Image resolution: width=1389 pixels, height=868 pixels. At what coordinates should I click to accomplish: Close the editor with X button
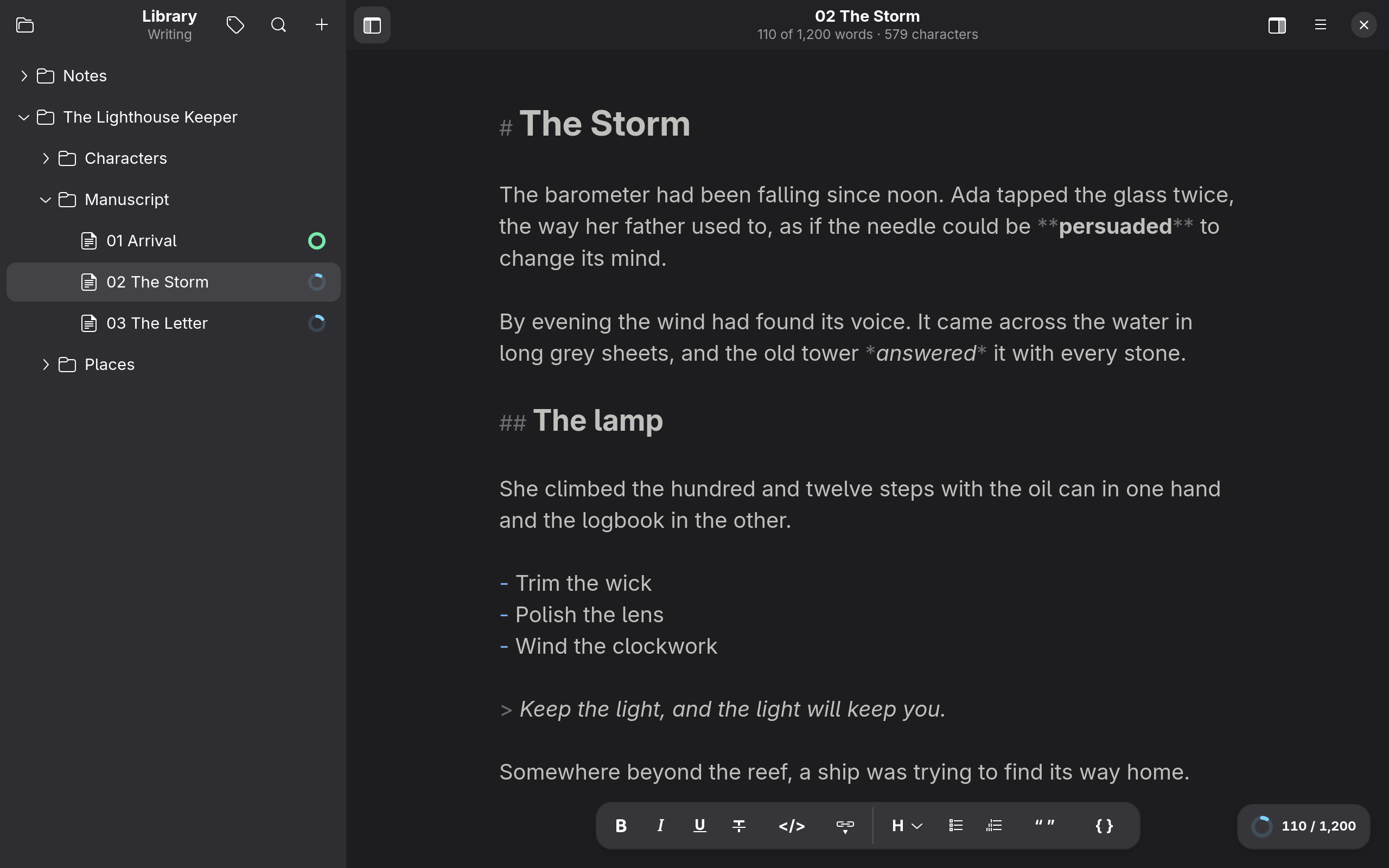click(x=1363, y=25)
